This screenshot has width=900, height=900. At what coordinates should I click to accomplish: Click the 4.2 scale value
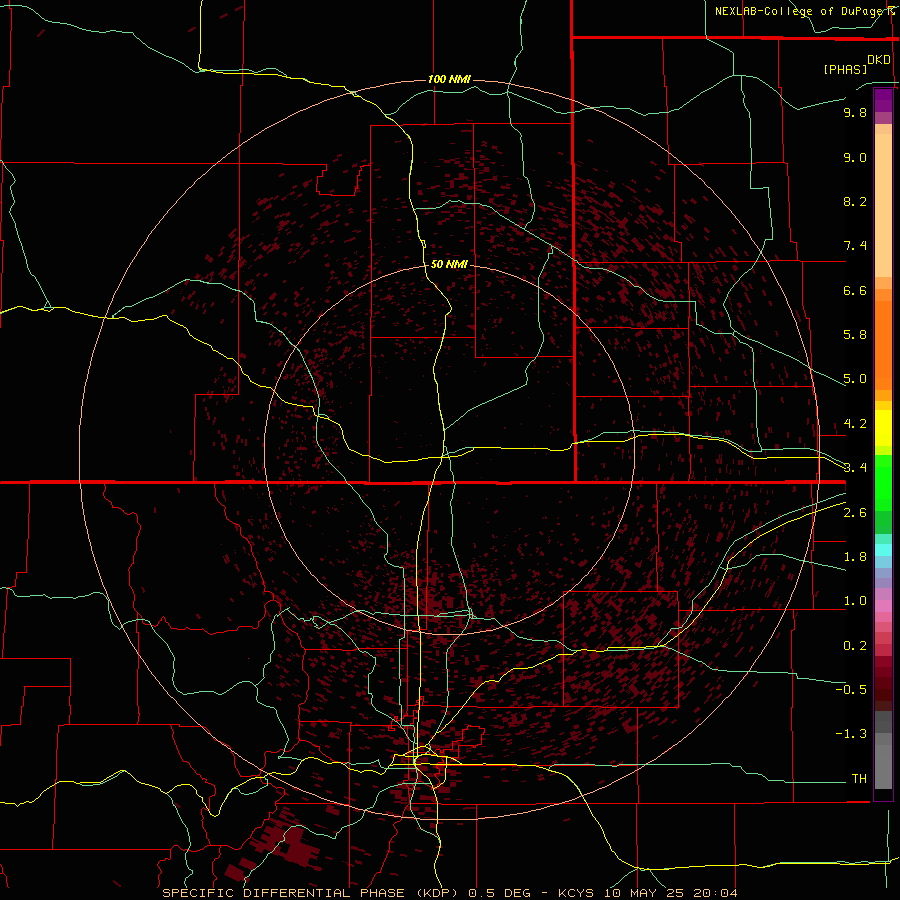(x=855, y=424)
